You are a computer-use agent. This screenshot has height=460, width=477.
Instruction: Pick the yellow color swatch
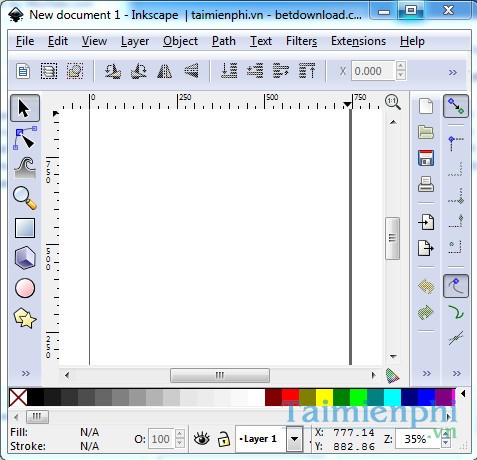[x=324, y=397]
